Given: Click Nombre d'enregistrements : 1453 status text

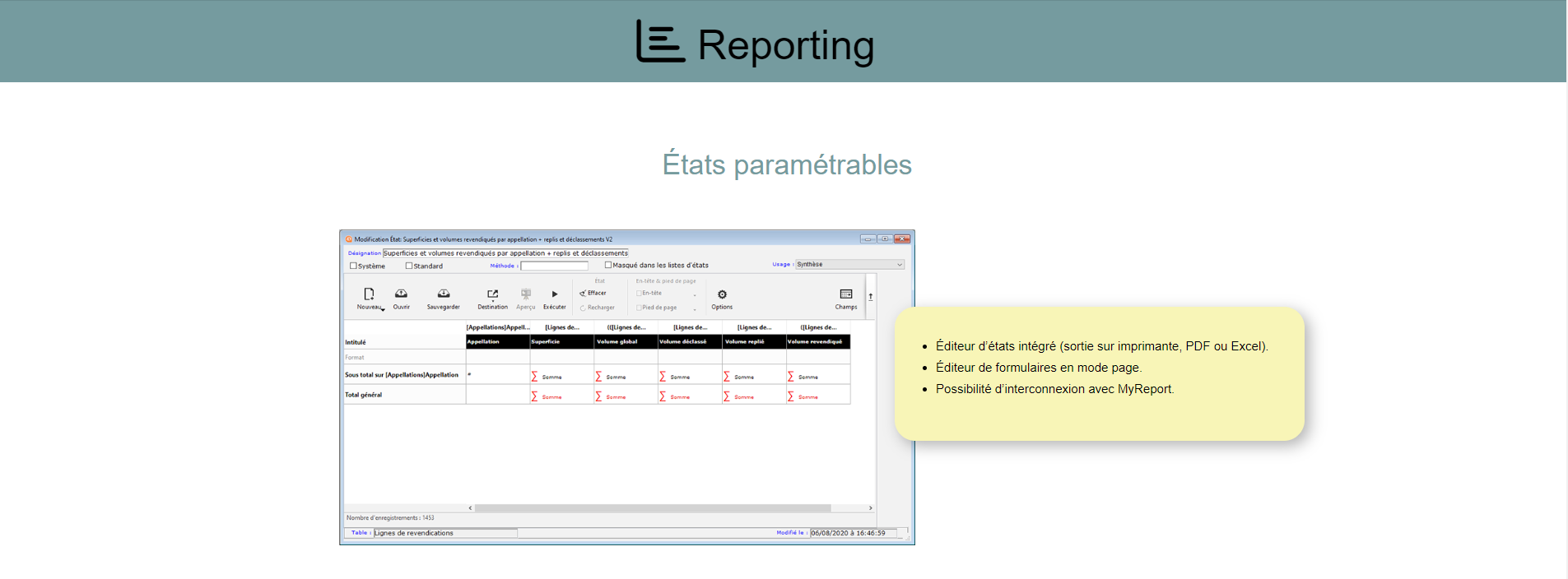Looking at the screenshot, I should pos(390,518).
